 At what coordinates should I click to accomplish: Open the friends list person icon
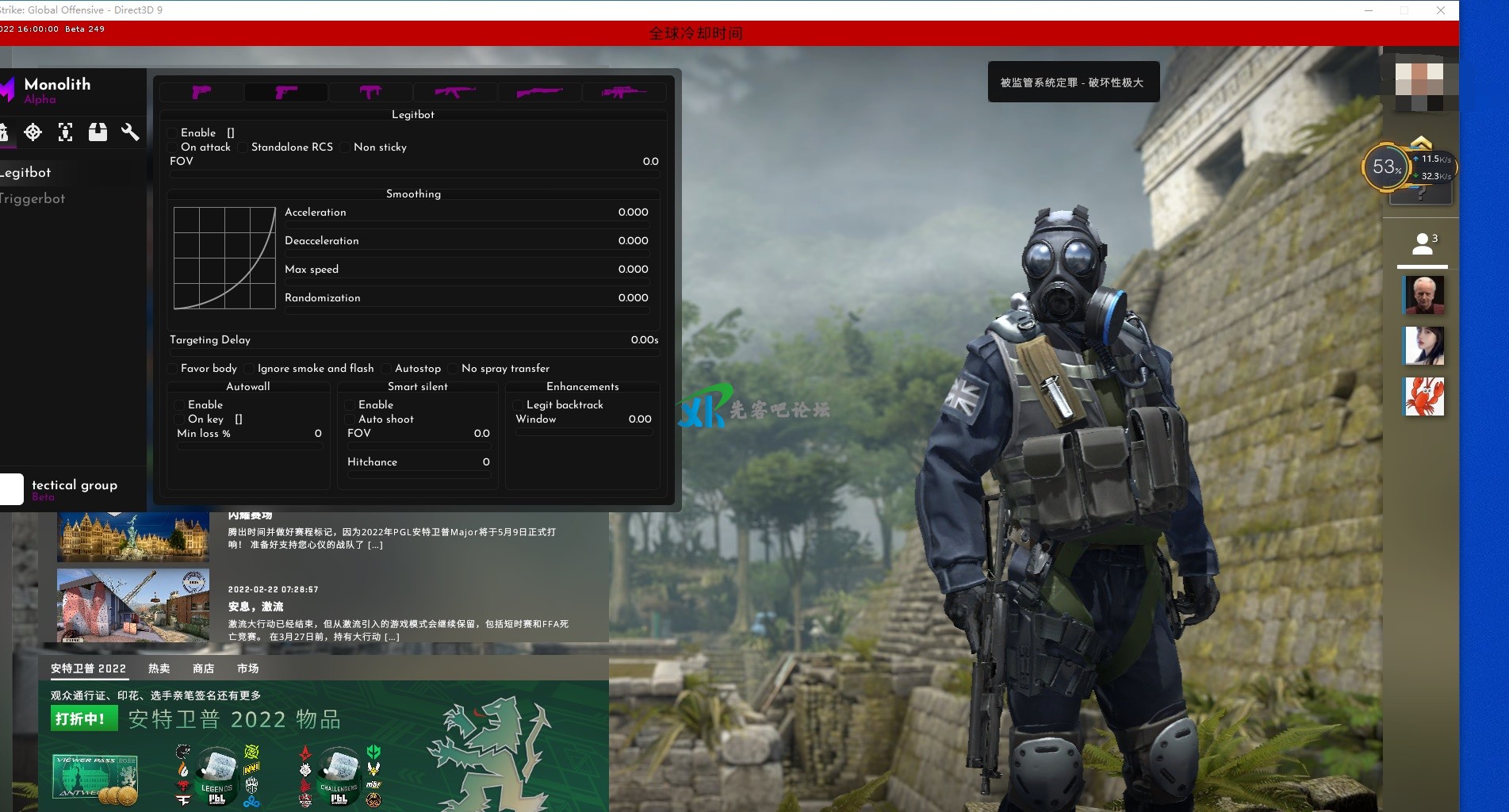[x=1423, y=244]
